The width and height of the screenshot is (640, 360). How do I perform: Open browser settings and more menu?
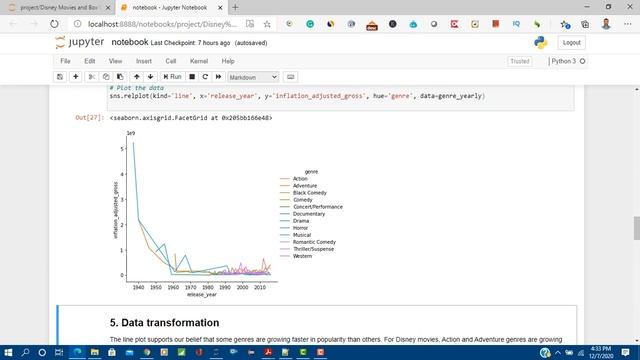628,24
